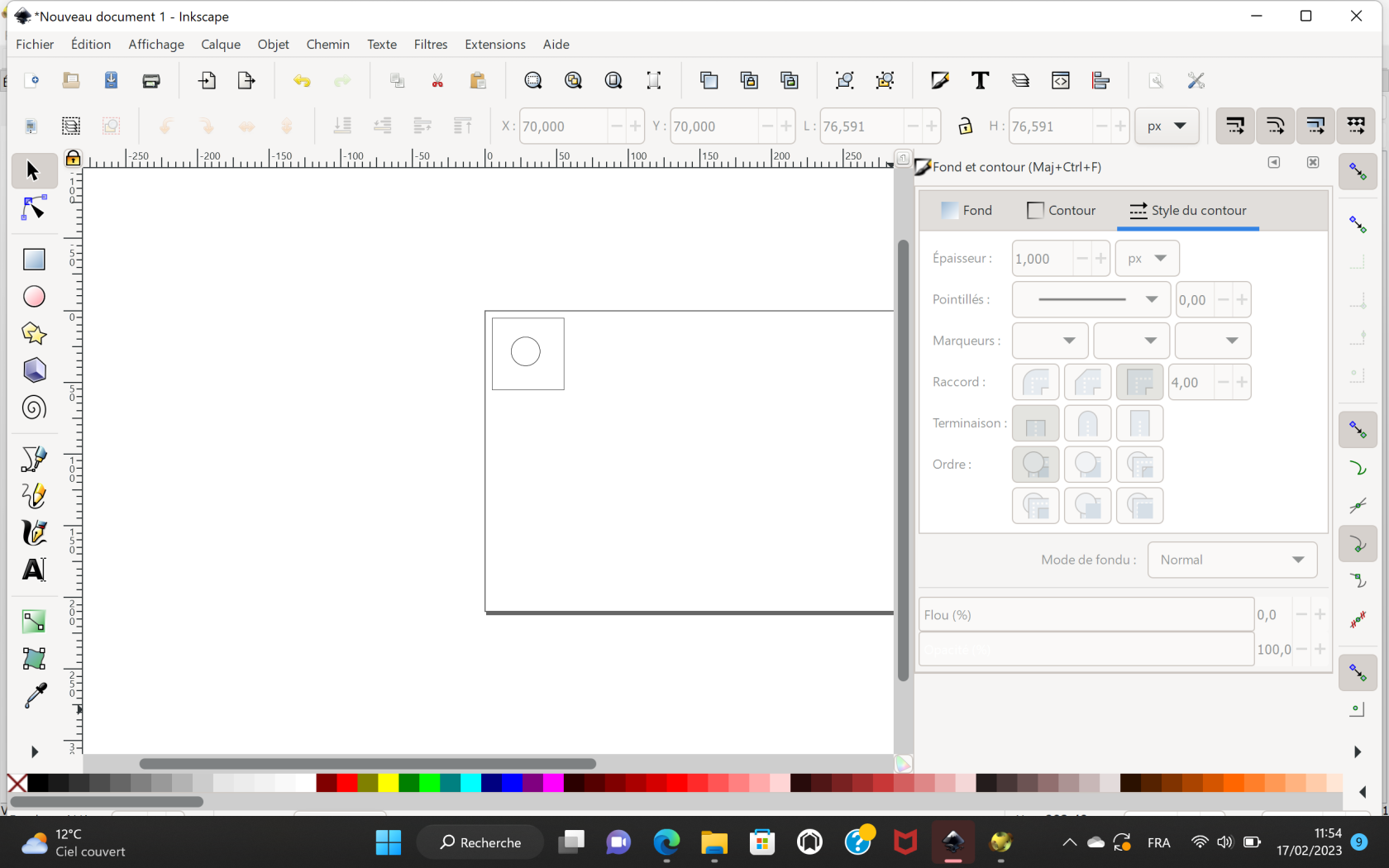Click the Import file icon

coord(207,80)
